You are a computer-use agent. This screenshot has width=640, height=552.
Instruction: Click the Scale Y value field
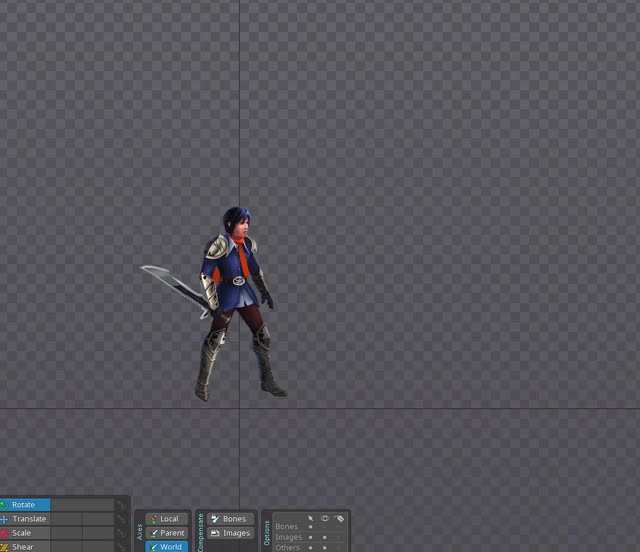98,533
